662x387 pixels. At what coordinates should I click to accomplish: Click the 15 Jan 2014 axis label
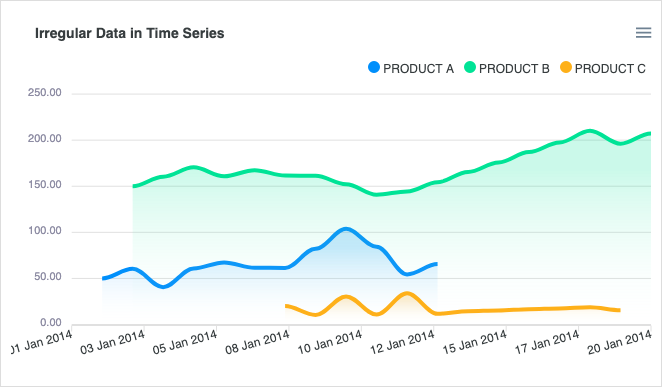click(475, 342)
